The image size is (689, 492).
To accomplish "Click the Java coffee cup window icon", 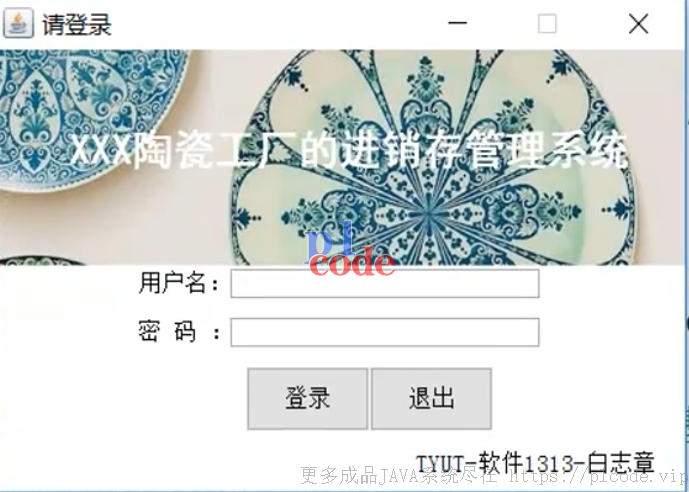I will pos(18,23).
